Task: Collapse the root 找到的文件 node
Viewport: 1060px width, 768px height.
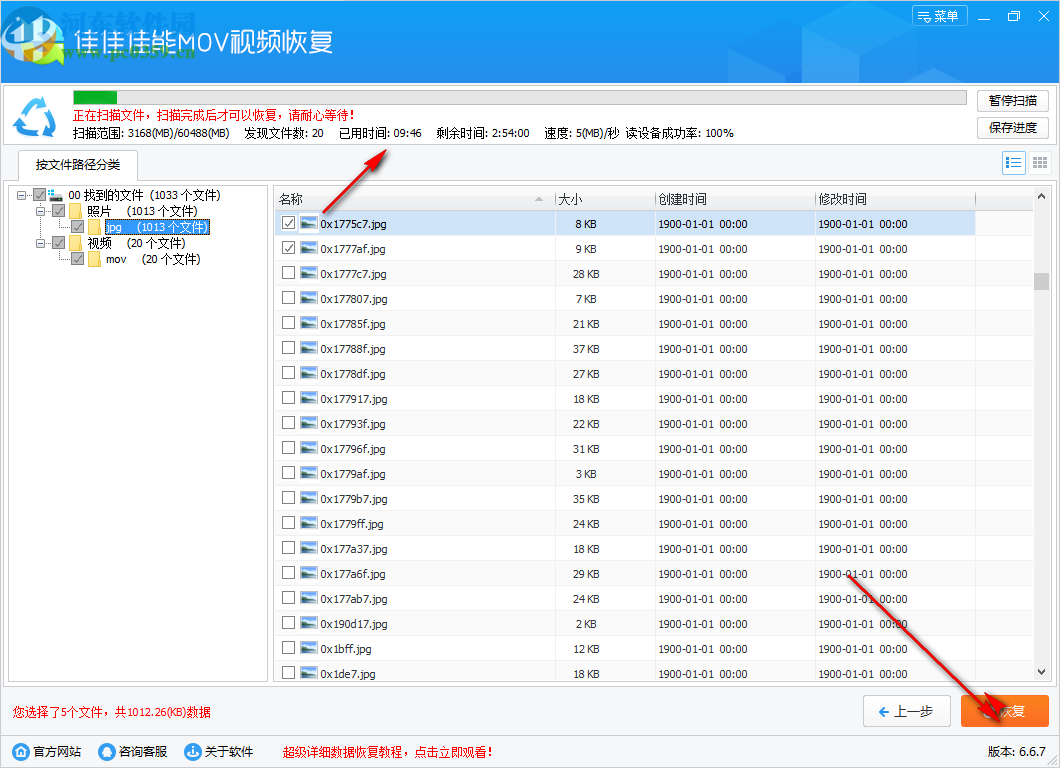Action: 22,195
